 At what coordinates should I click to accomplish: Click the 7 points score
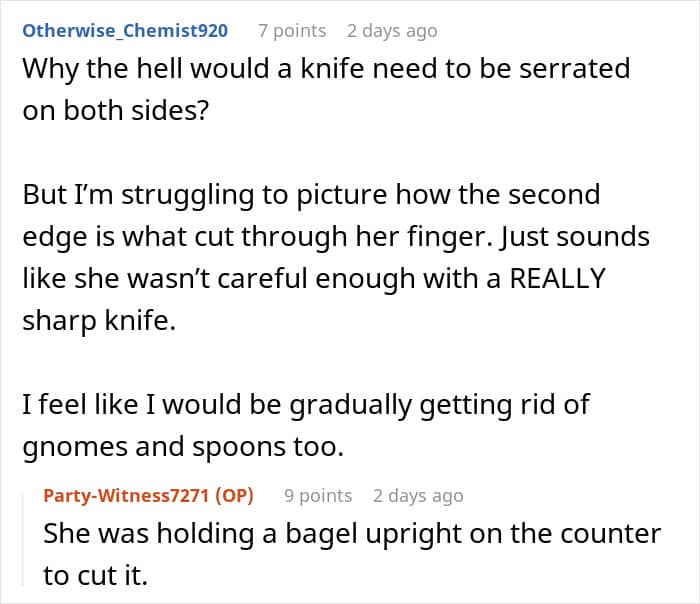click(x=292, y=30)
